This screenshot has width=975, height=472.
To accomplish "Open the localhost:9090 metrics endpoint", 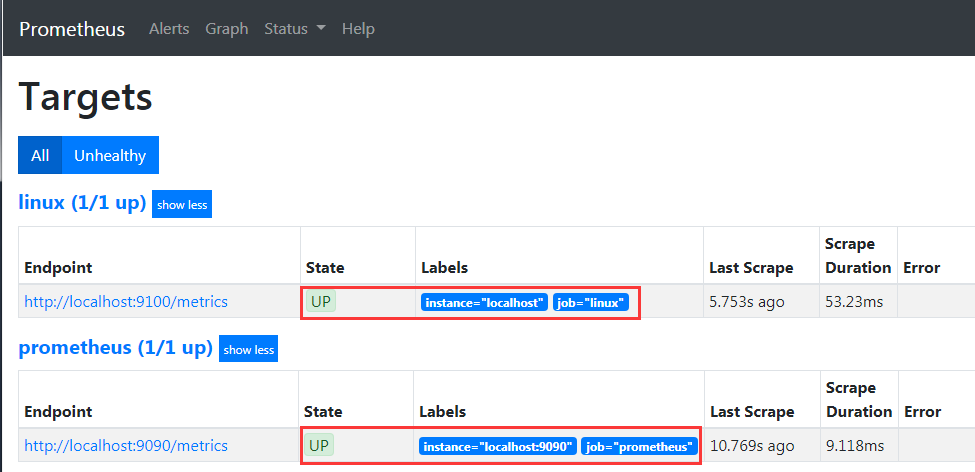I will (126, 445).
